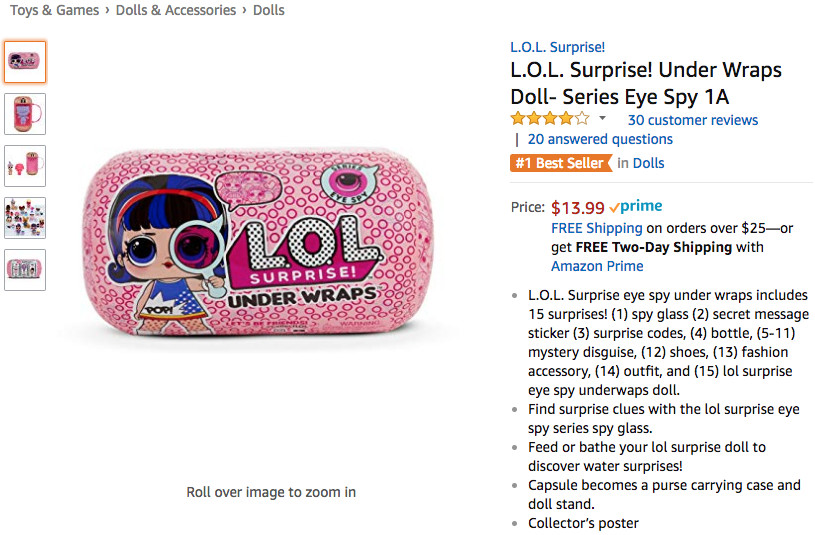Click the star rating icons

(x=550, y=119)
